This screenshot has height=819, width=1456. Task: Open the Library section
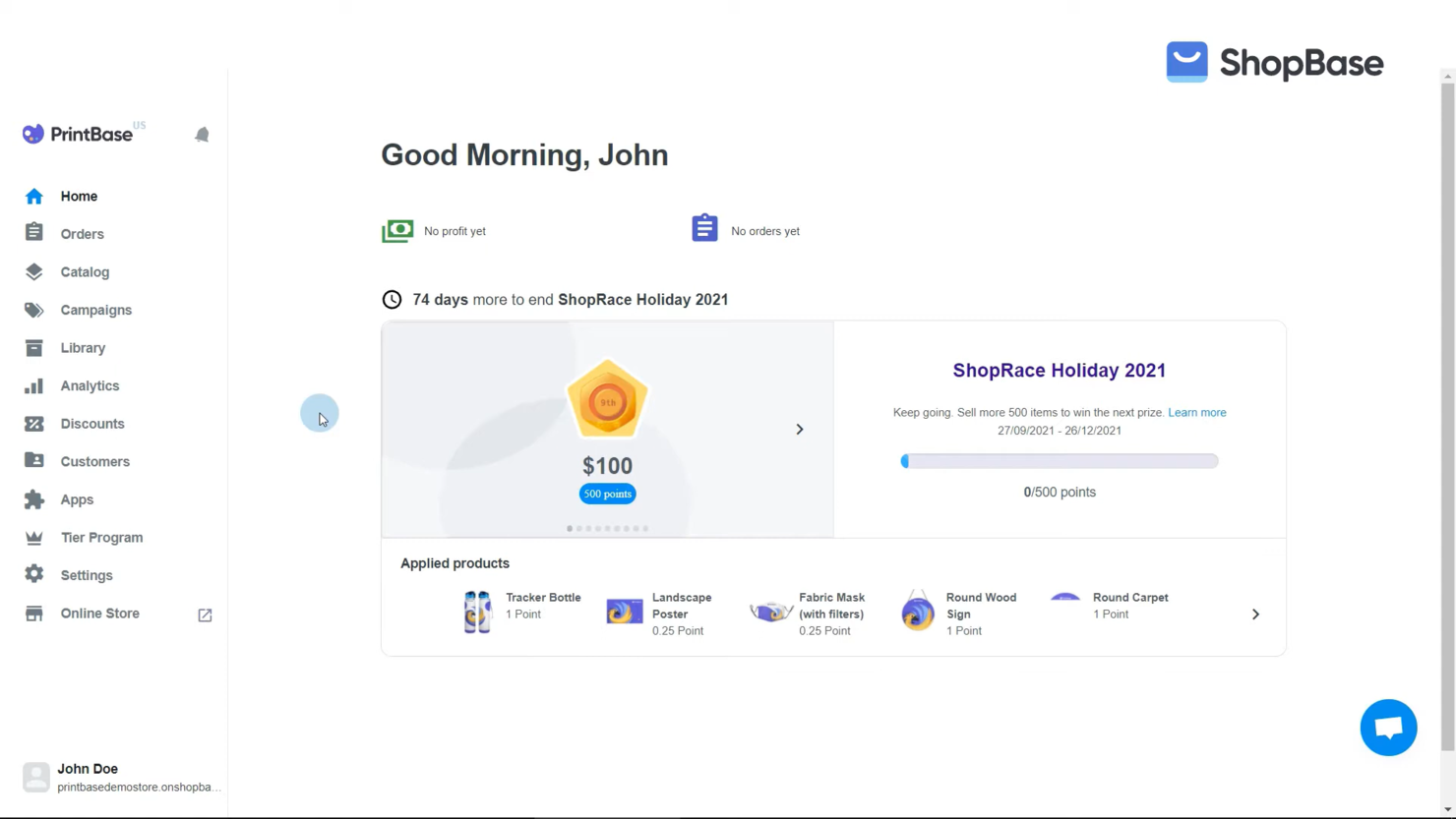[x=83, y=347]
